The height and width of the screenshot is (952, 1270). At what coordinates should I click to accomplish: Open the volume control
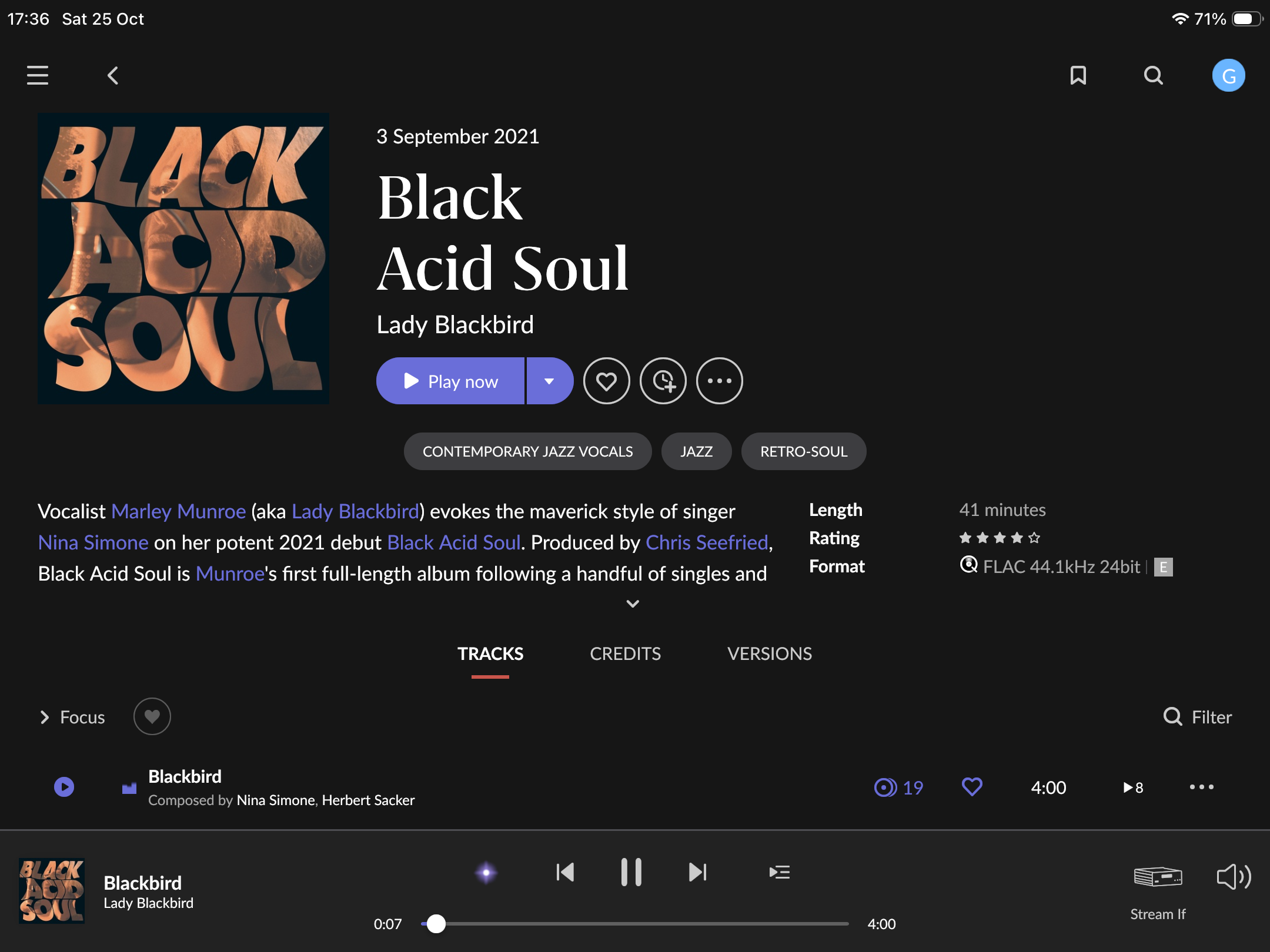(1234, 877)
